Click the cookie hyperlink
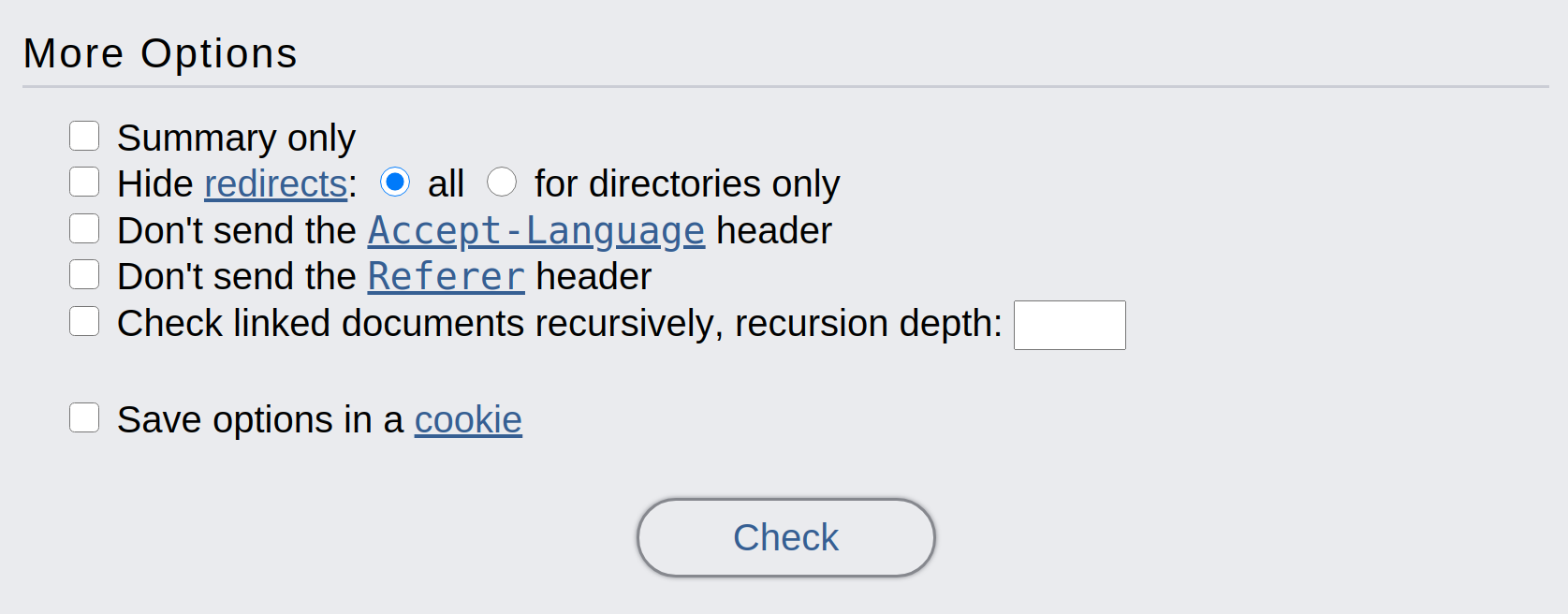Viewport: 1568px width, 614px height. point(468,420)
